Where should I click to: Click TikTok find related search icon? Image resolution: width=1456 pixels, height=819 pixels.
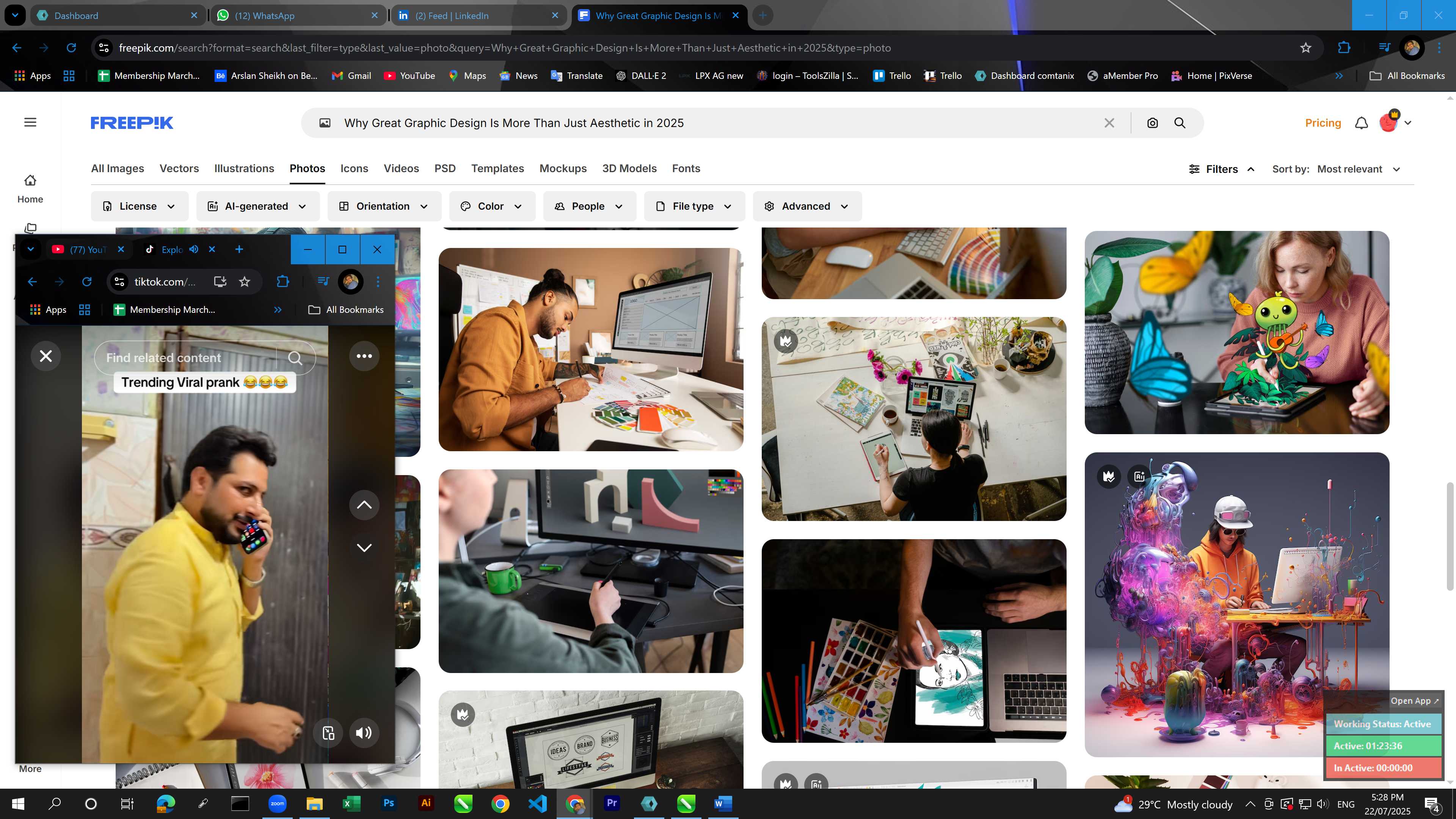[x=295, y=358]
